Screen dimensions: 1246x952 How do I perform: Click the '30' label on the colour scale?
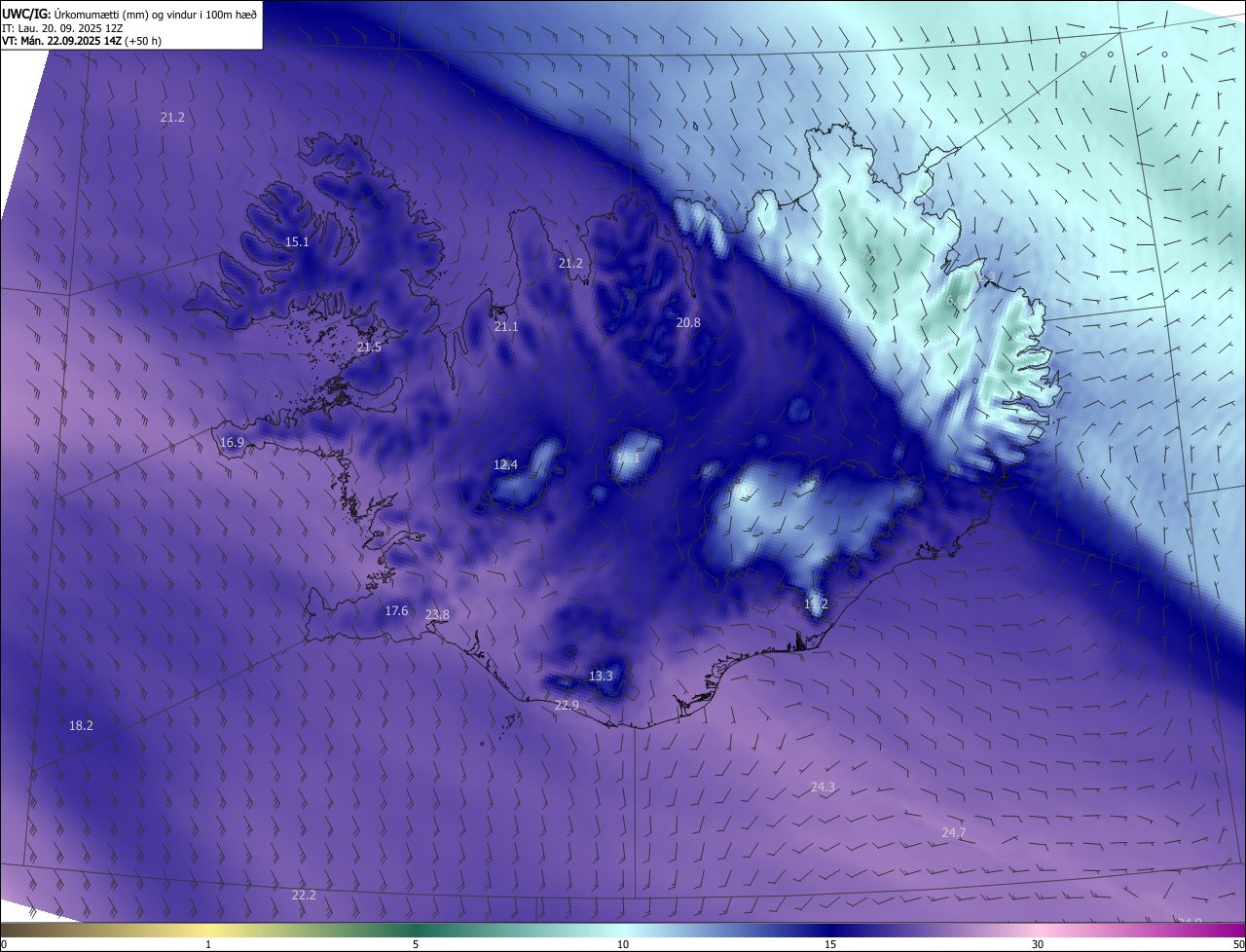click(1038, 944)
